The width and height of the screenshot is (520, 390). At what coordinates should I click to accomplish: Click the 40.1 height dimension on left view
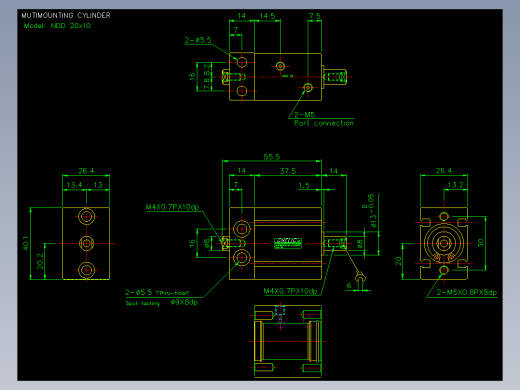(26, 243)
